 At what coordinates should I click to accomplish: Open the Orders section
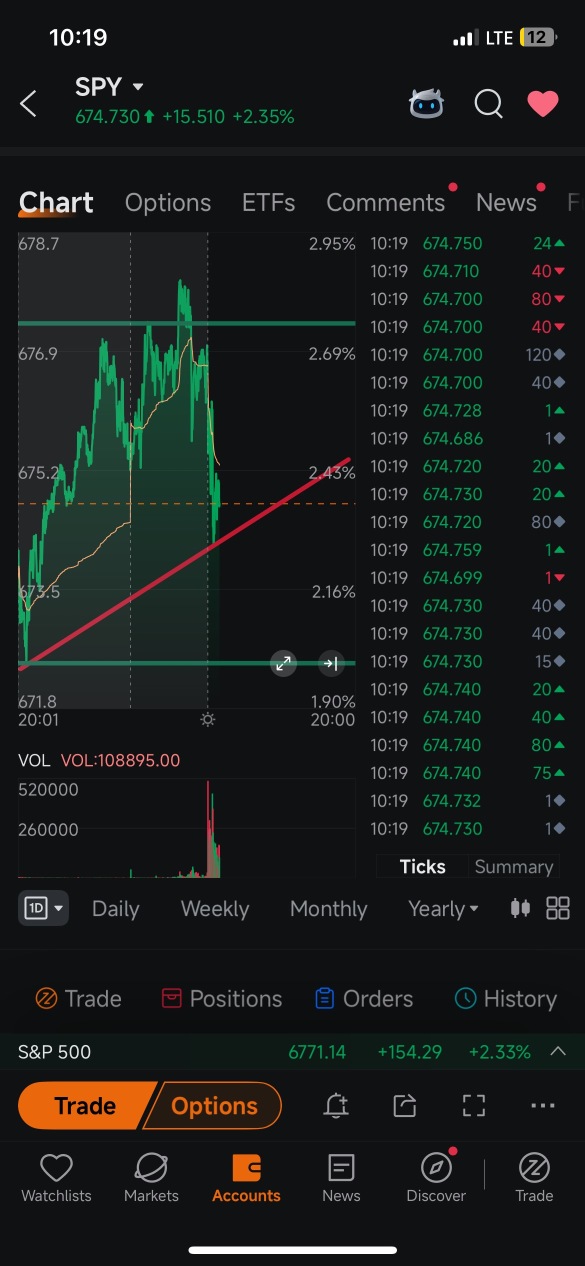click(364, 998)
